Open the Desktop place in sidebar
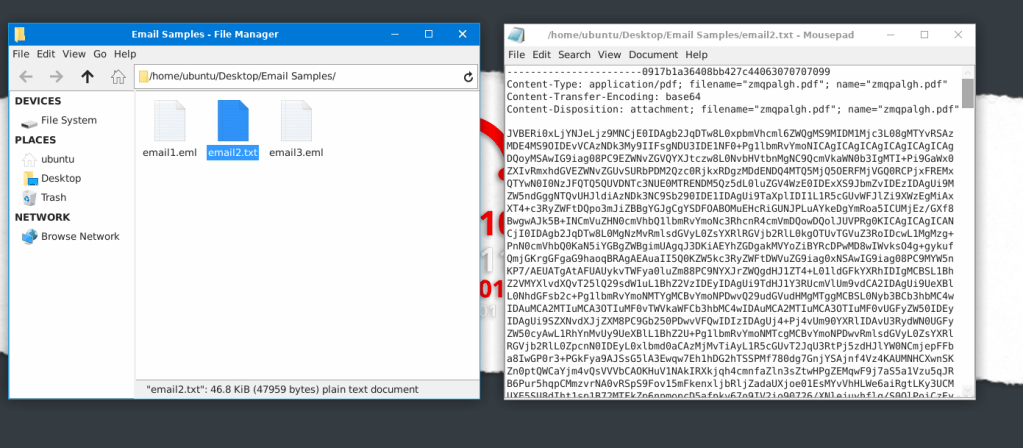 tap(60, 178)
